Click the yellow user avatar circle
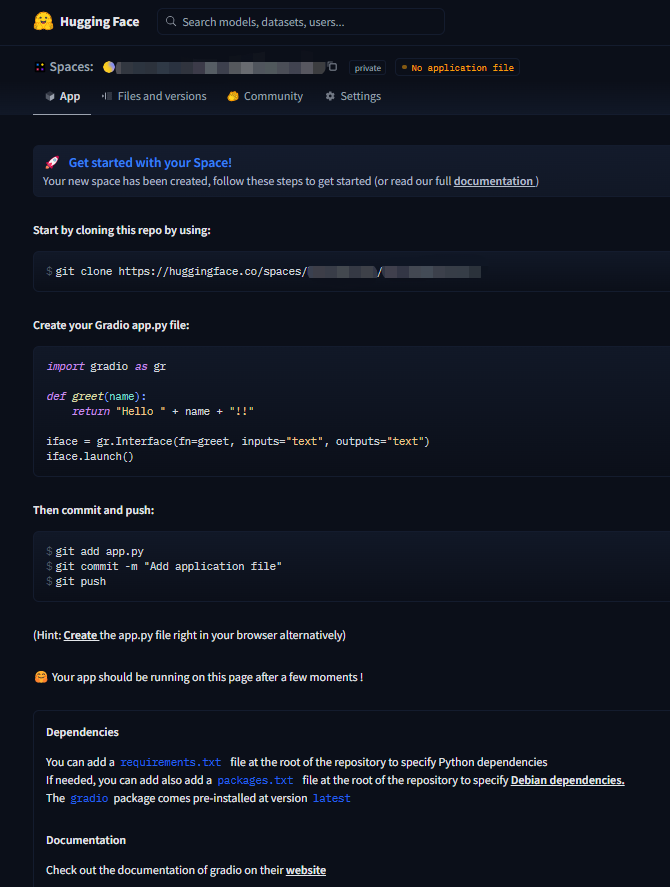The width and height of the screenshot is (670, 887). pos(109,67)
